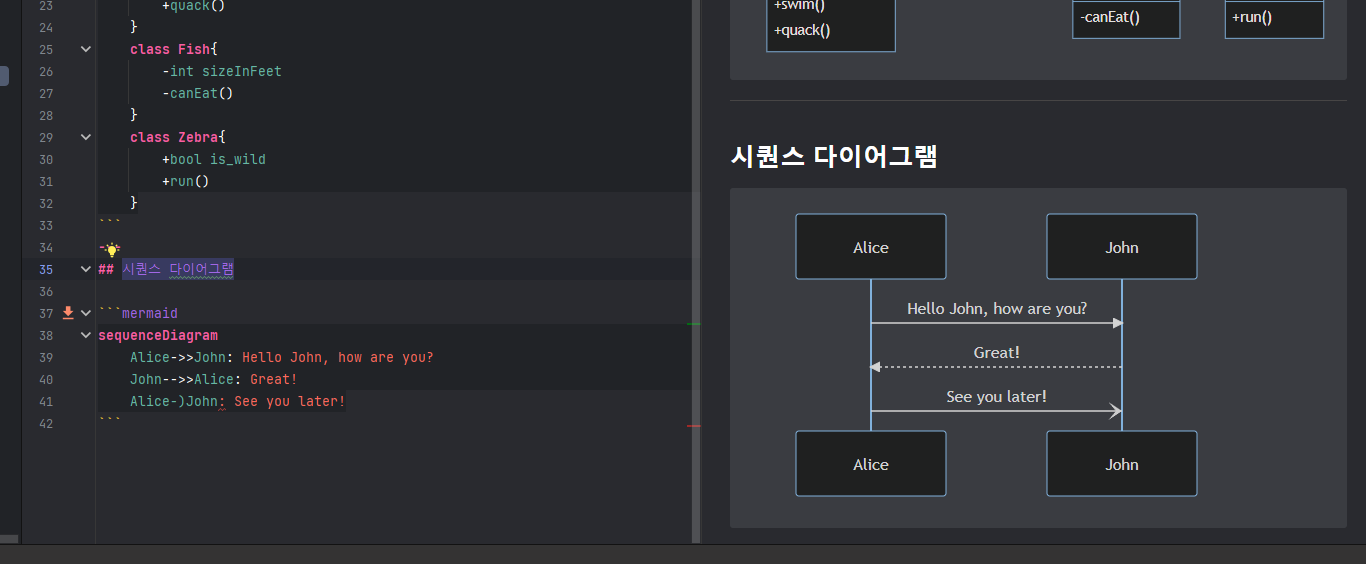Collapse the class Zebra block on line 29
Viewport: 1366px width, 564px height.
pyautogui.click(x=86, y=137)
